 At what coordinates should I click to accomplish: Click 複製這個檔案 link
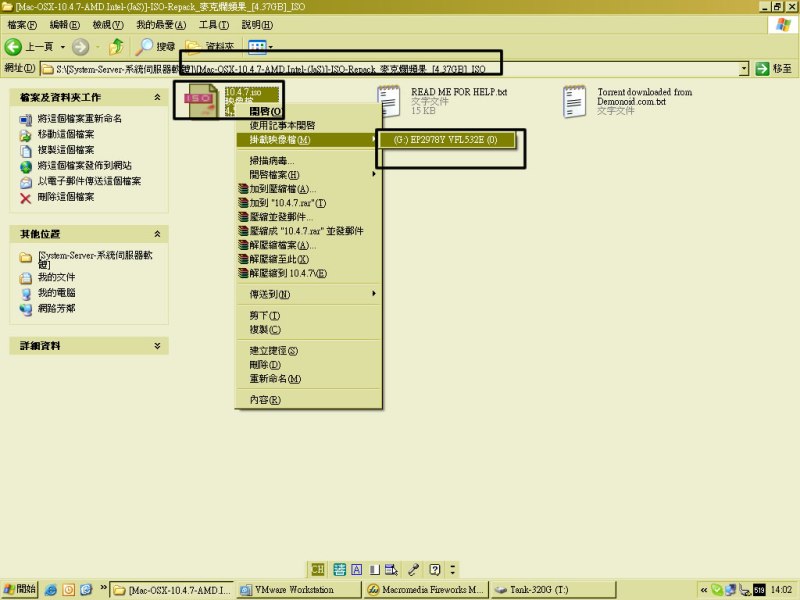[66, 149]
